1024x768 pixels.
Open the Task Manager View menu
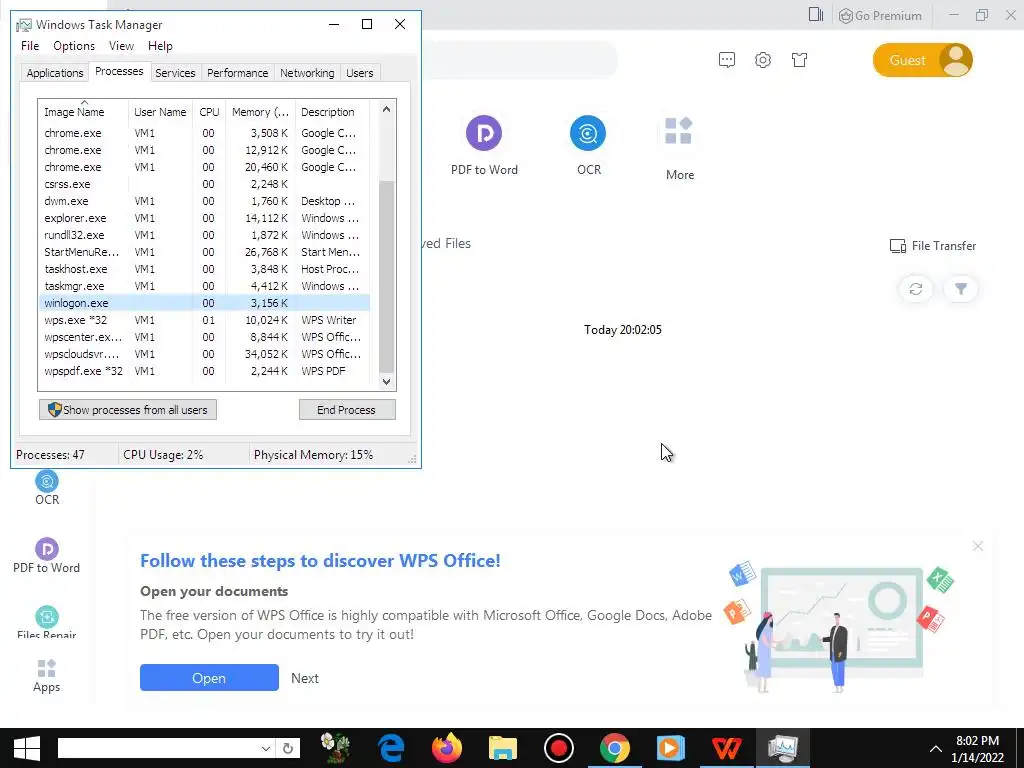(121, 46)
